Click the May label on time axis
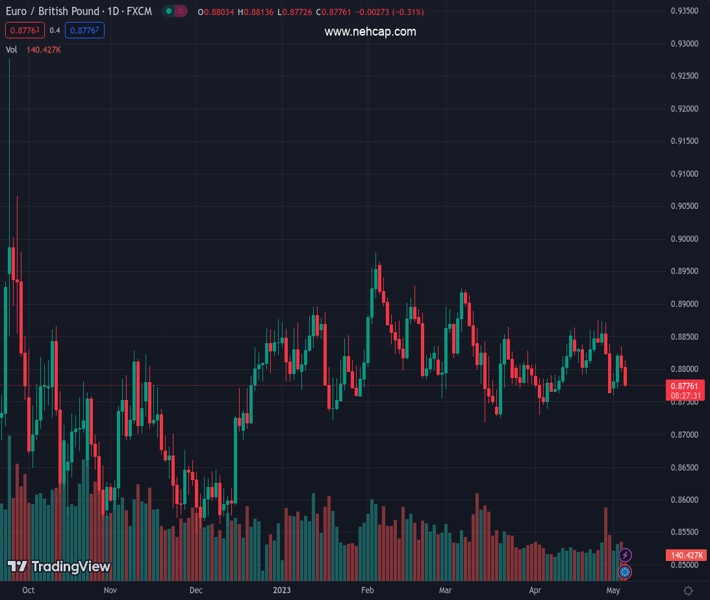Screen dimensions: 710x600 point(613,591)
